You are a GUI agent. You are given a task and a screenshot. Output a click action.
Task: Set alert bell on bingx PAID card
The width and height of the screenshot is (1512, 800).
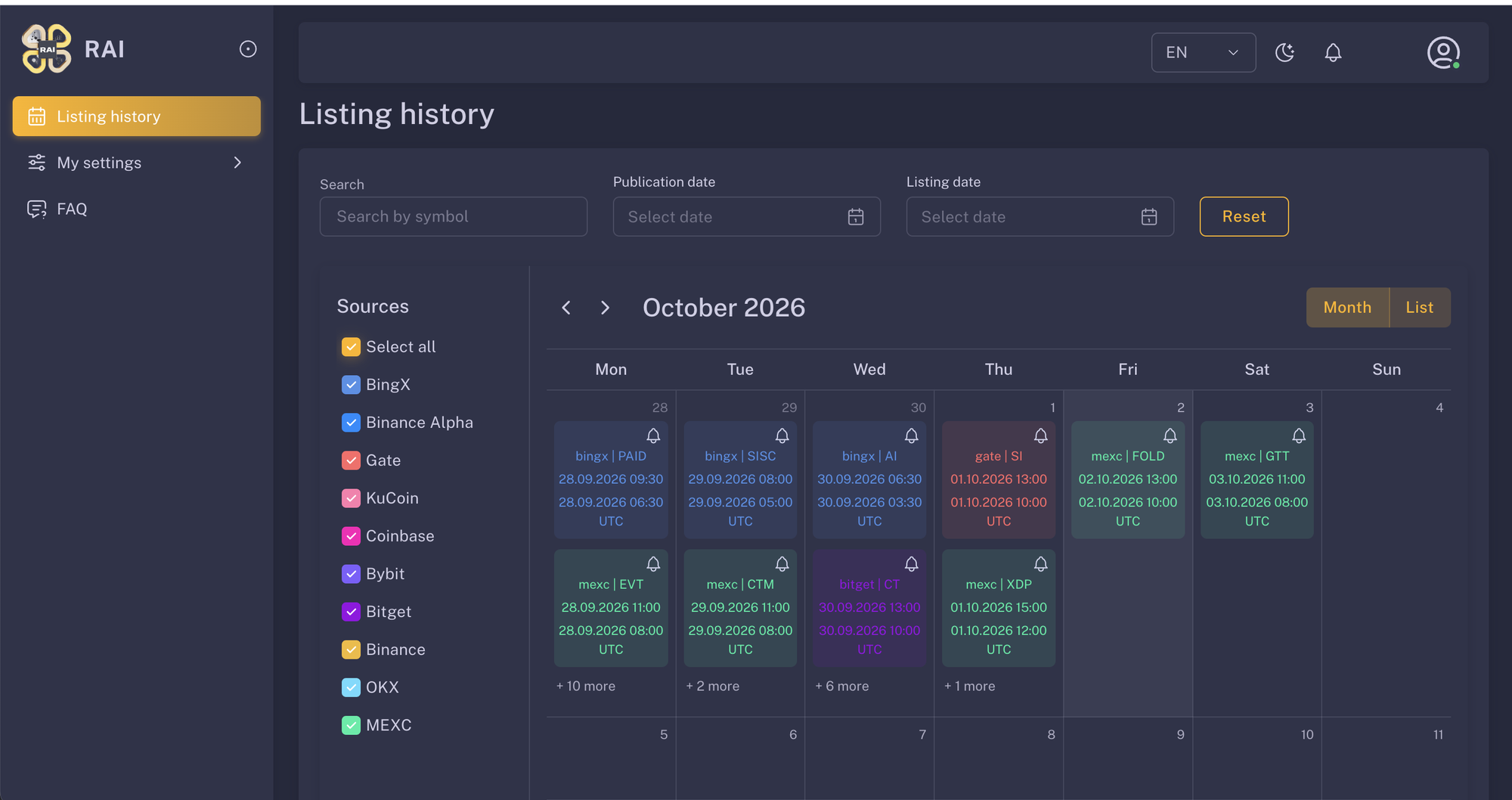653,436
